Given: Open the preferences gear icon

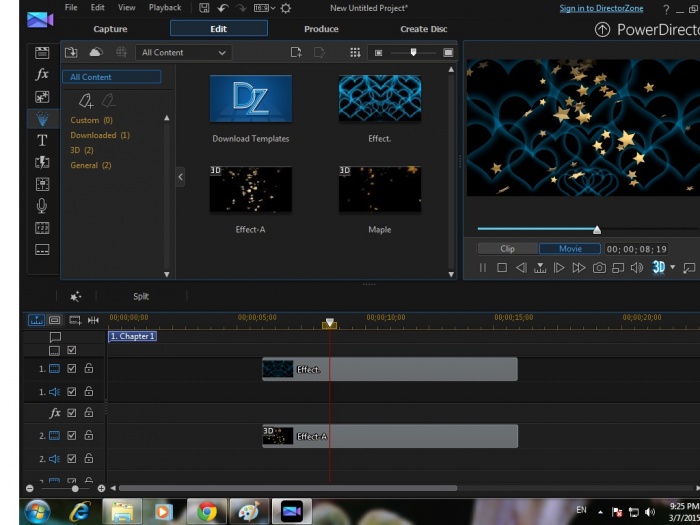Looking at the screenshot, I should click(x=286, y=8).
